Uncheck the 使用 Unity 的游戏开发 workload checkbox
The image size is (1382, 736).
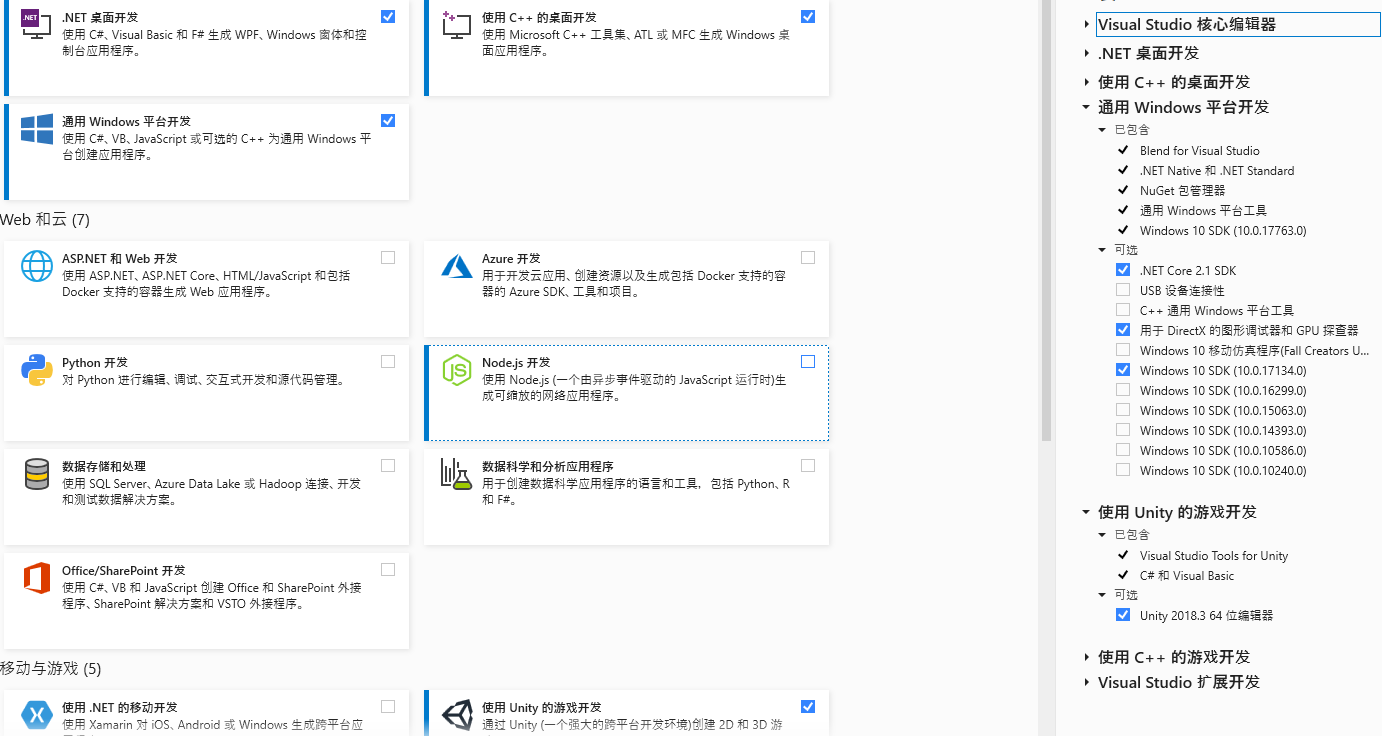[808, 707]
